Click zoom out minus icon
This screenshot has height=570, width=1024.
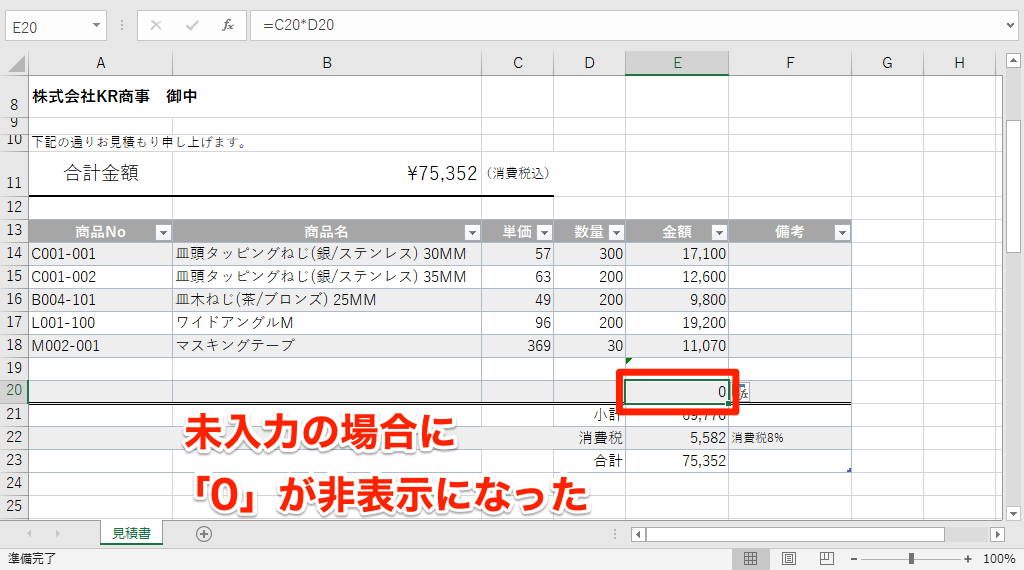click(854, 559)
